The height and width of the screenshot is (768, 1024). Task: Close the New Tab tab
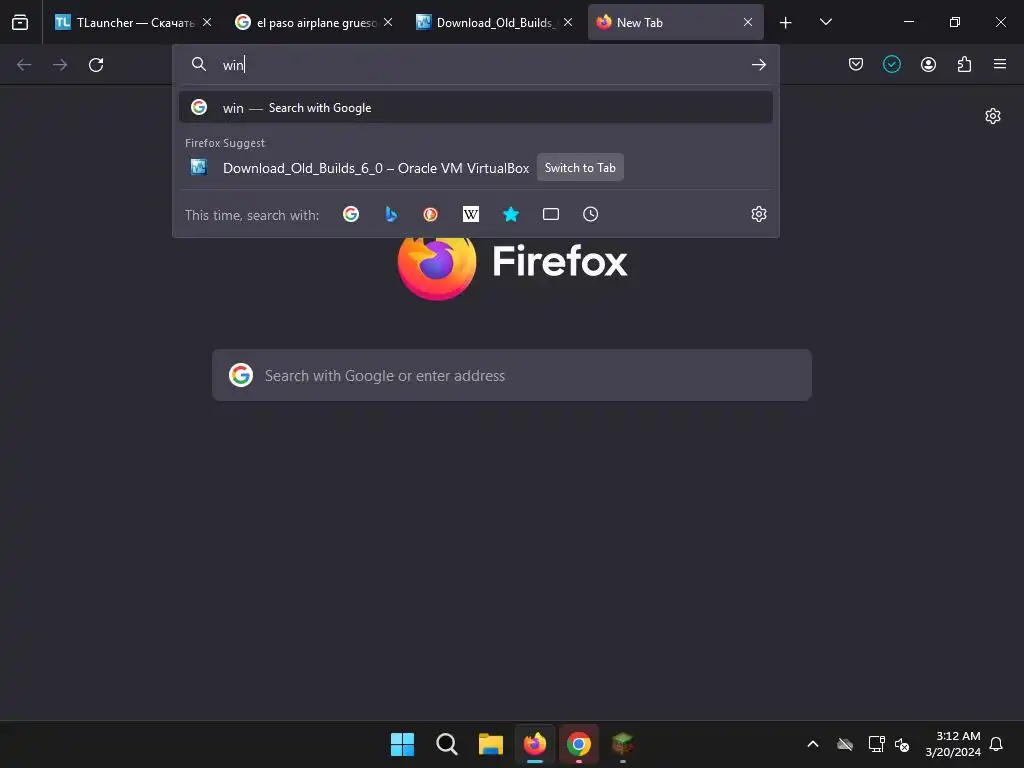[x=748, y=22]
